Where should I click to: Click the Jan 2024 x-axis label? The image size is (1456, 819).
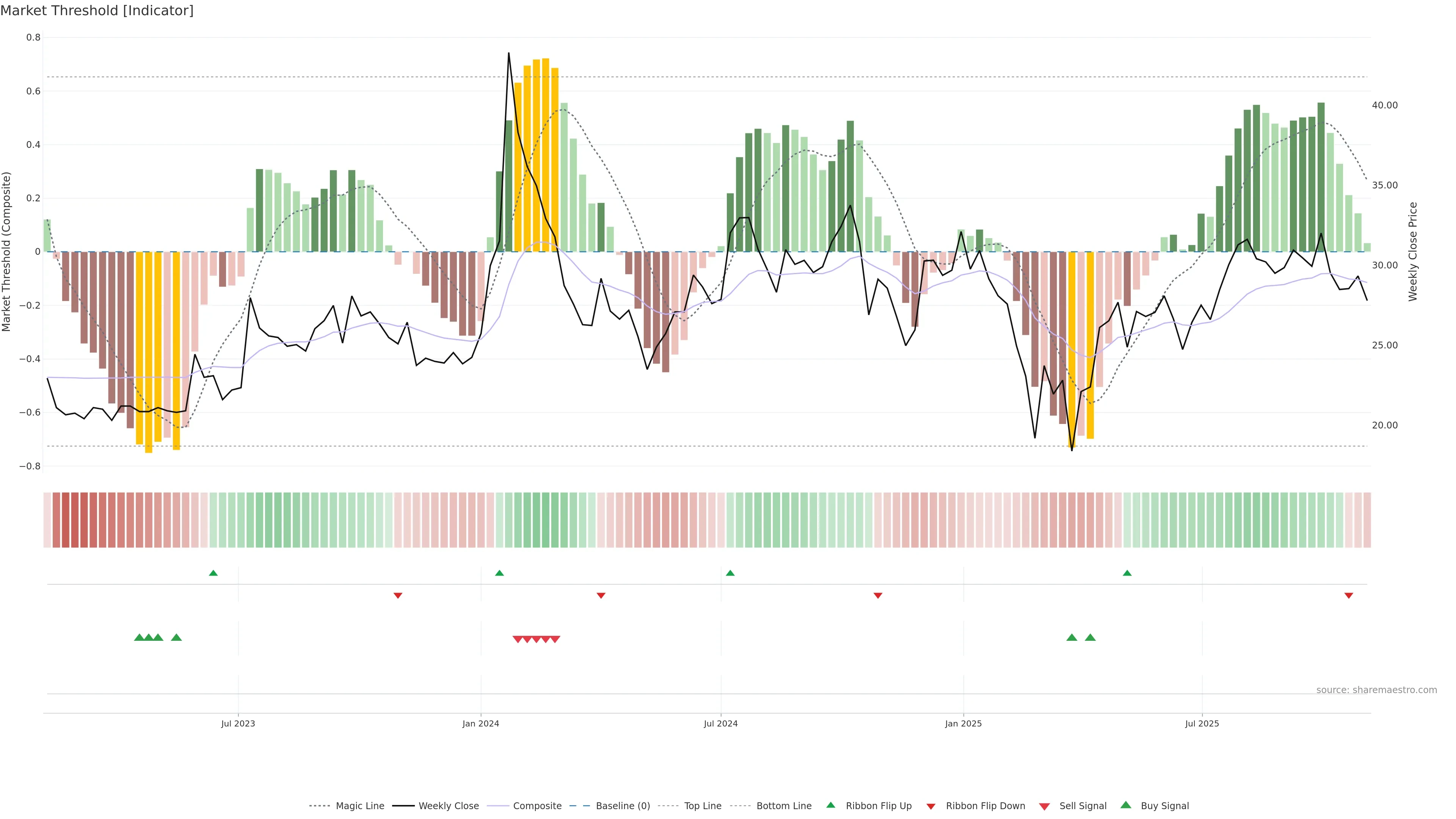pos(480,723)
